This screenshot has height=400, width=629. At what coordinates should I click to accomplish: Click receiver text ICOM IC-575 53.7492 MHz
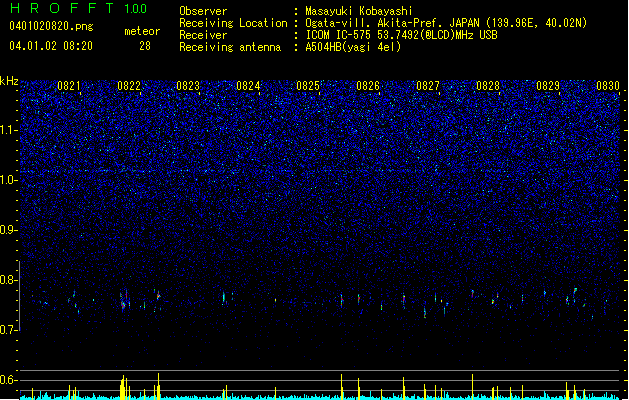(401, 35)
